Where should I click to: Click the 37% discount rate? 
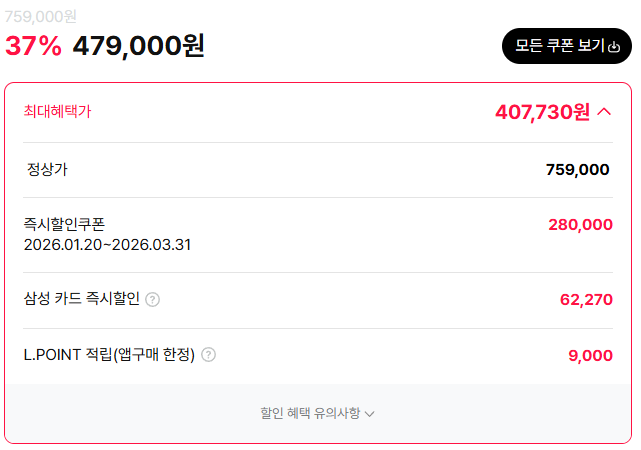(x=33, y=46)
